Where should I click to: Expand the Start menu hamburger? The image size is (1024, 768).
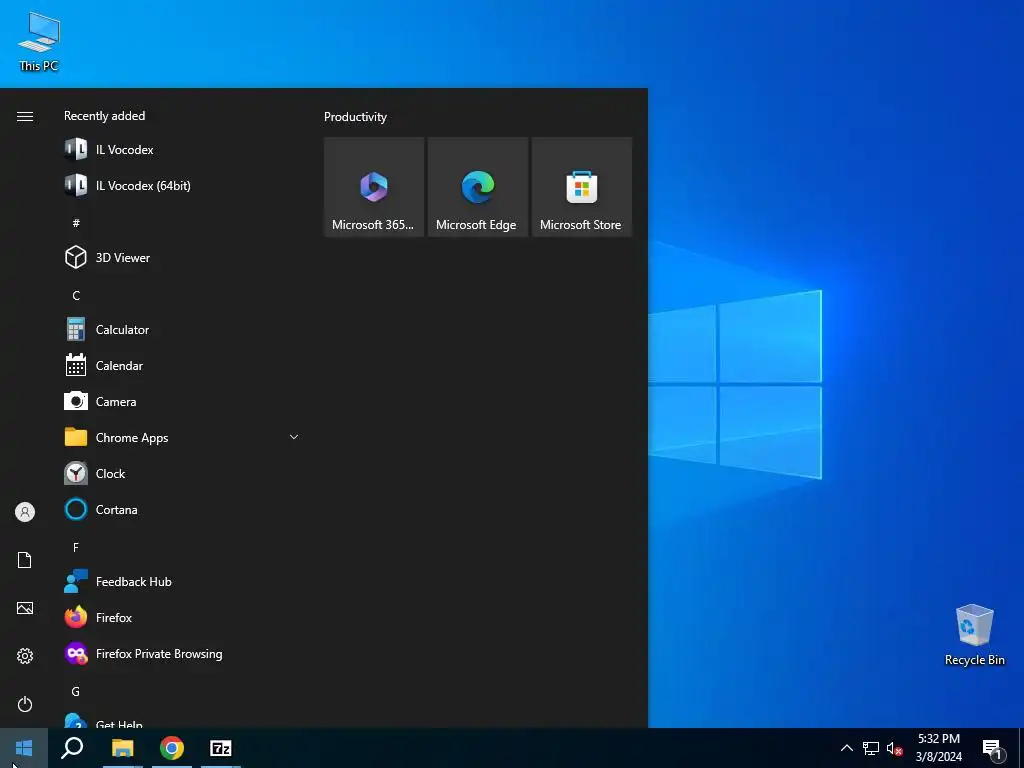click(25, 116)
